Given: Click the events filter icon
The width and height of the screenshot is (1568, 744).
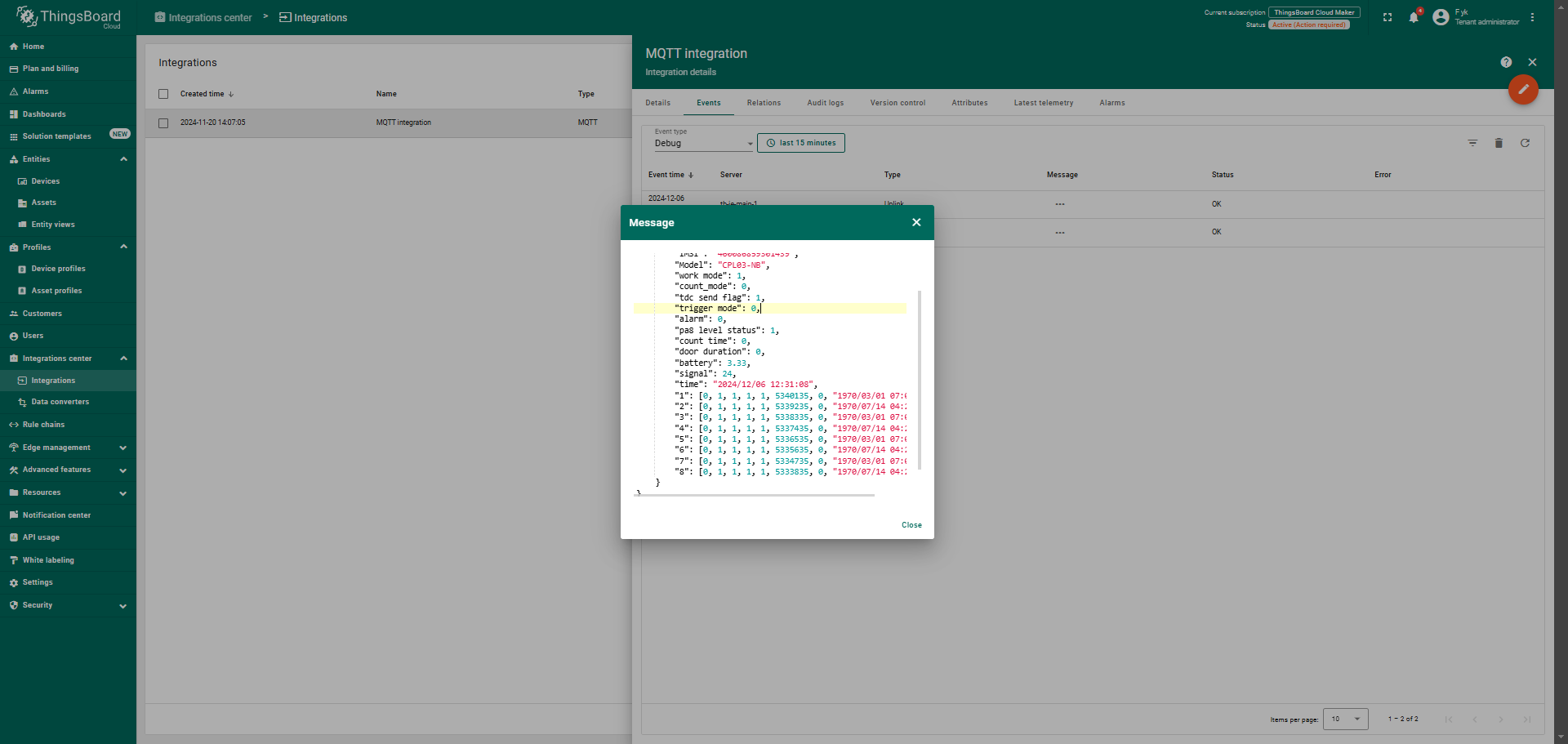Looking at the screenshot, I should (1472, 143).
